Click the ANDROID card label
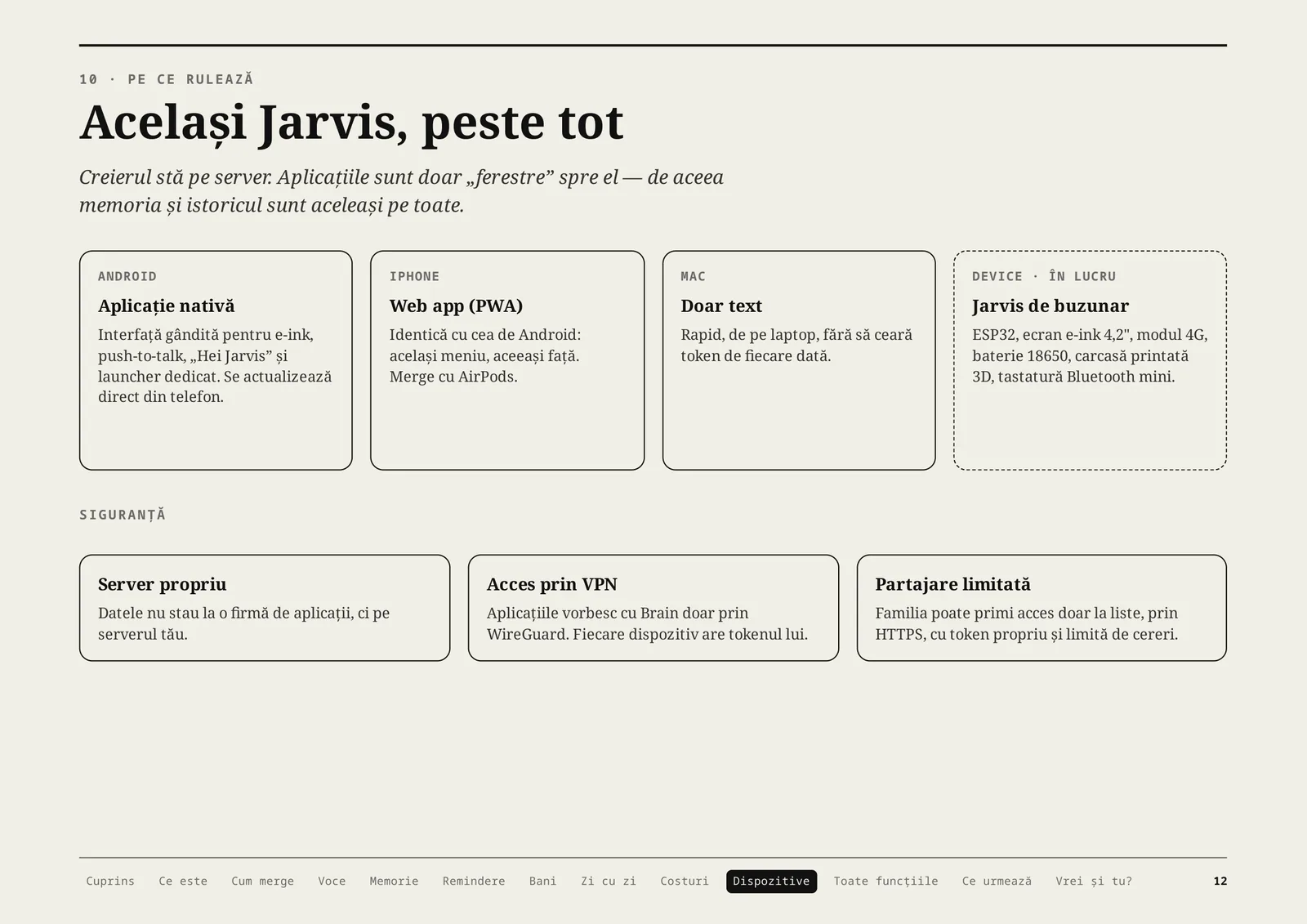The height and width of the screenshot is (924, 1307). 127,276
